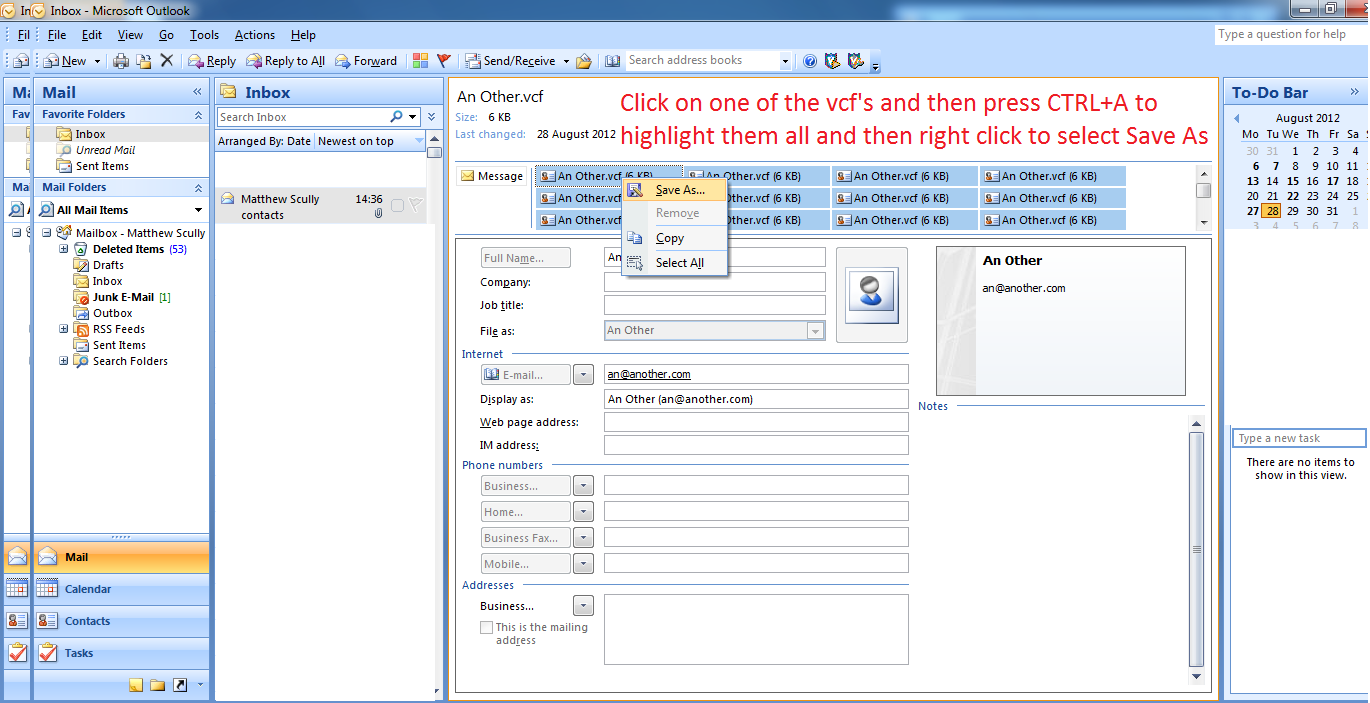
Task: Open the Tools menu
Action: pyautogui.click(x=204, y=35)
